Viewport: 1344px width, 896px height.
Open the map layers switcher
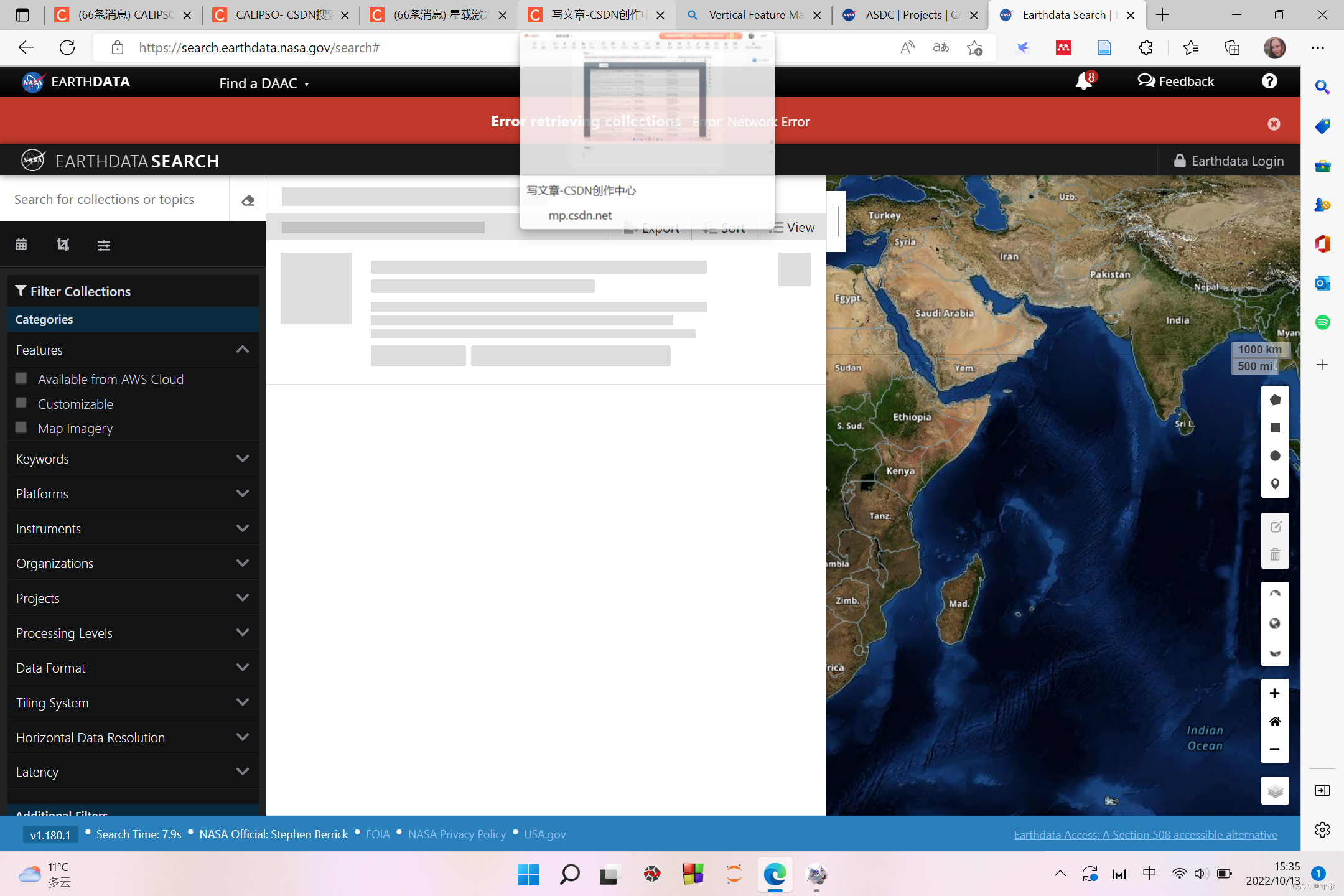(x=1275, y=791)
